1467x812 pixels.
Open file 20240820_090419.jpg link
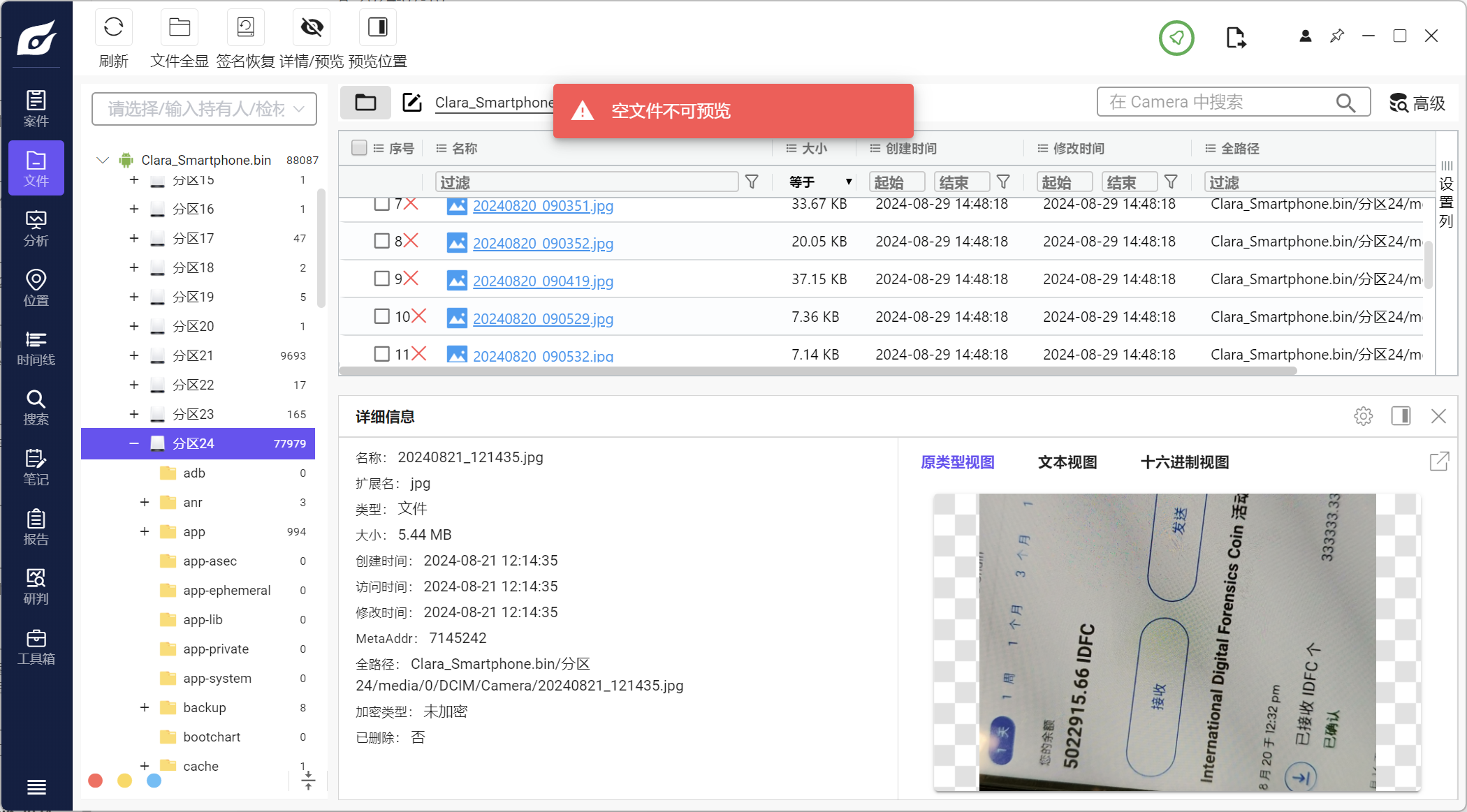tap(543, 281)
